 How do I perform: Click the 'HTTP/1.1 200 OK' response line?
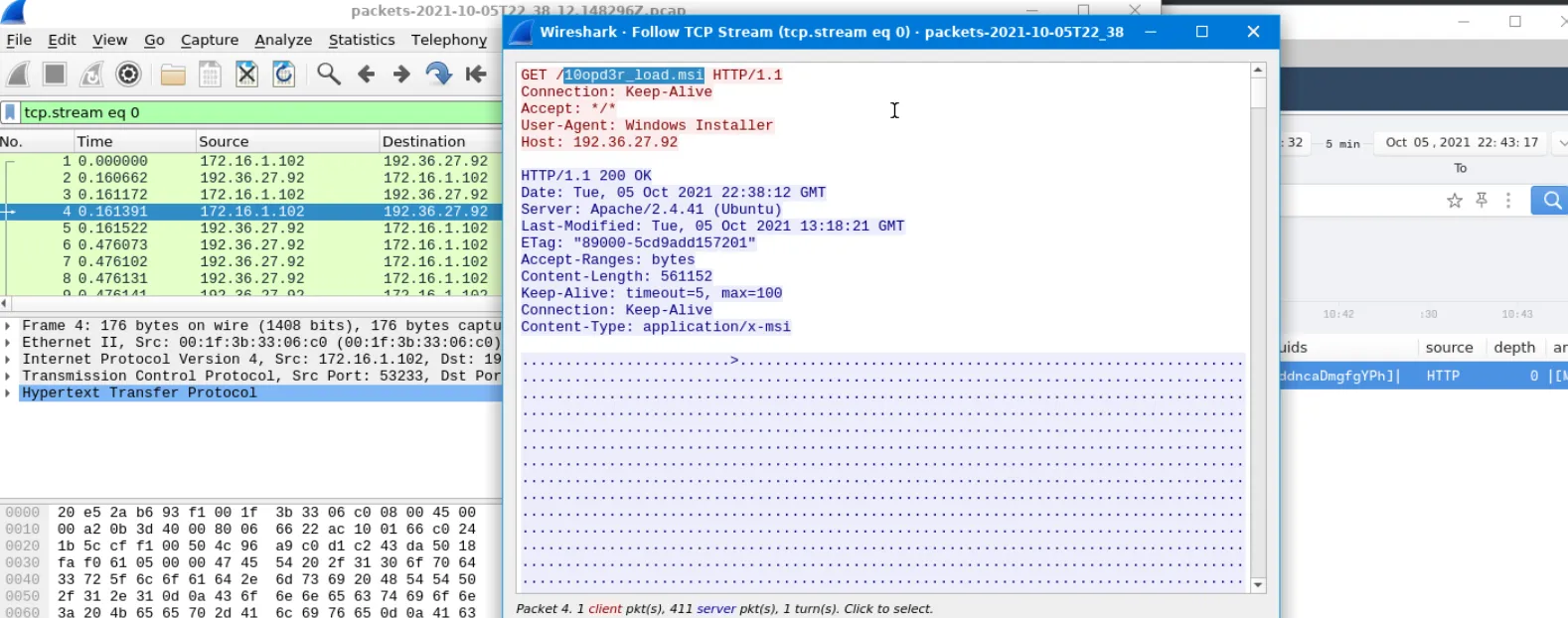(586, 176)
